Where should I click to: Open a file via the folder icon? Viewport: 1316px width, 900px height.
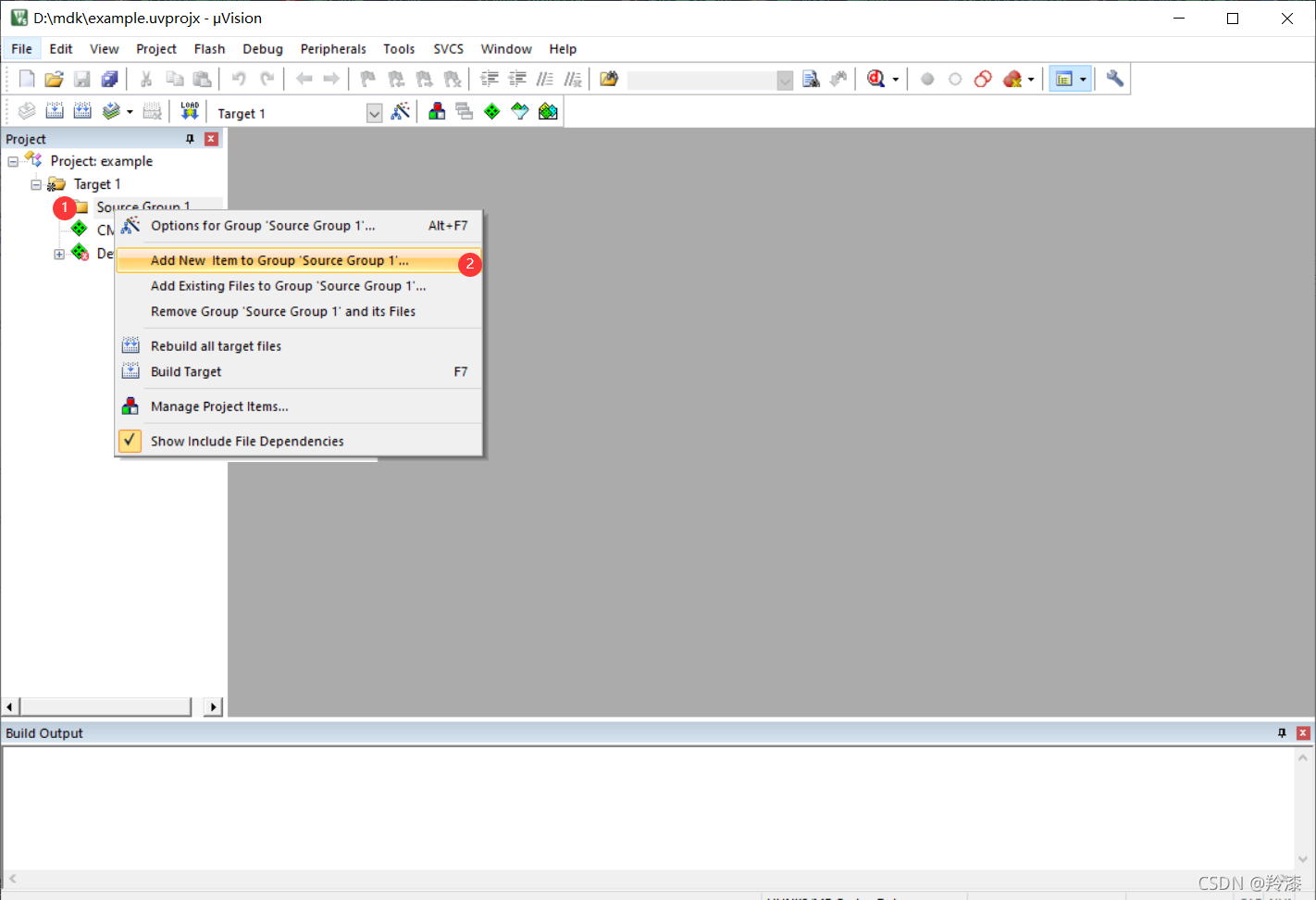[55, 79]
